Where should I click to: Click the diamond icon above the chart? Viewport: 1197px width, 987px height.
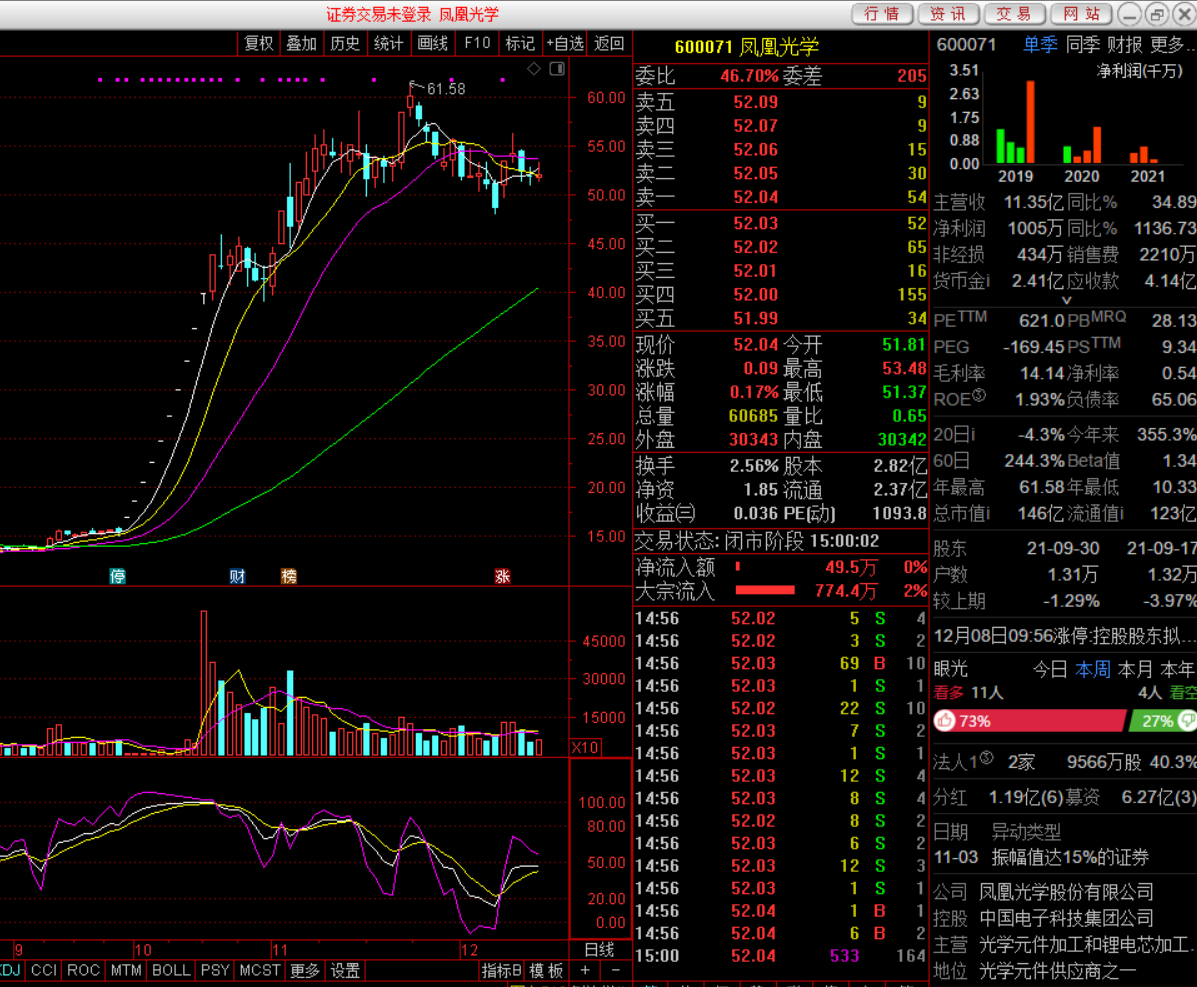click(x=534, y=69)
